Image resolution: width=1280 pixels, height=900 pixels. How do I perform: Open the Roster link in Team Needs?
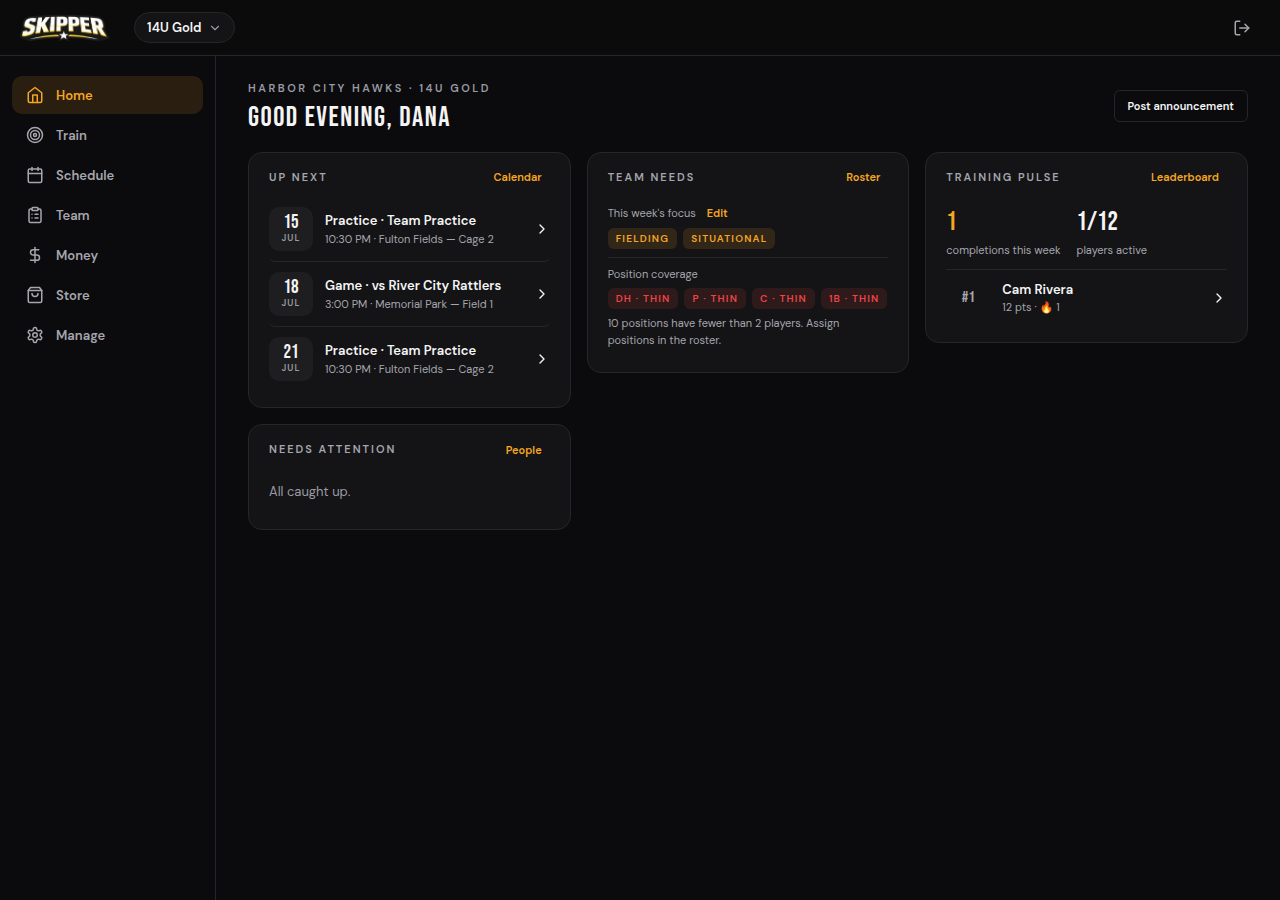863,177
